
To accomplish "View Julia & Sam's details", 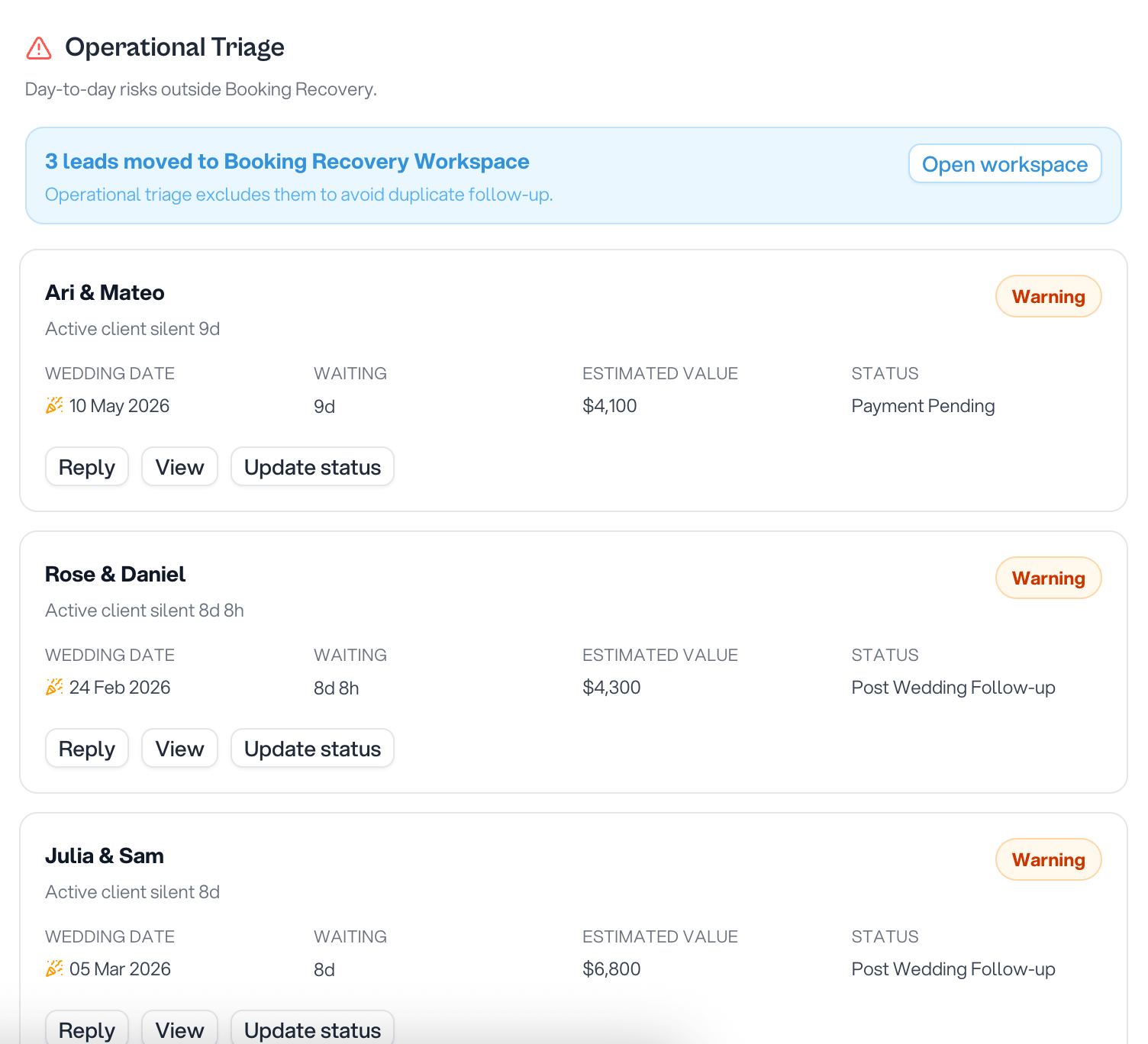I will point(179,1029).
